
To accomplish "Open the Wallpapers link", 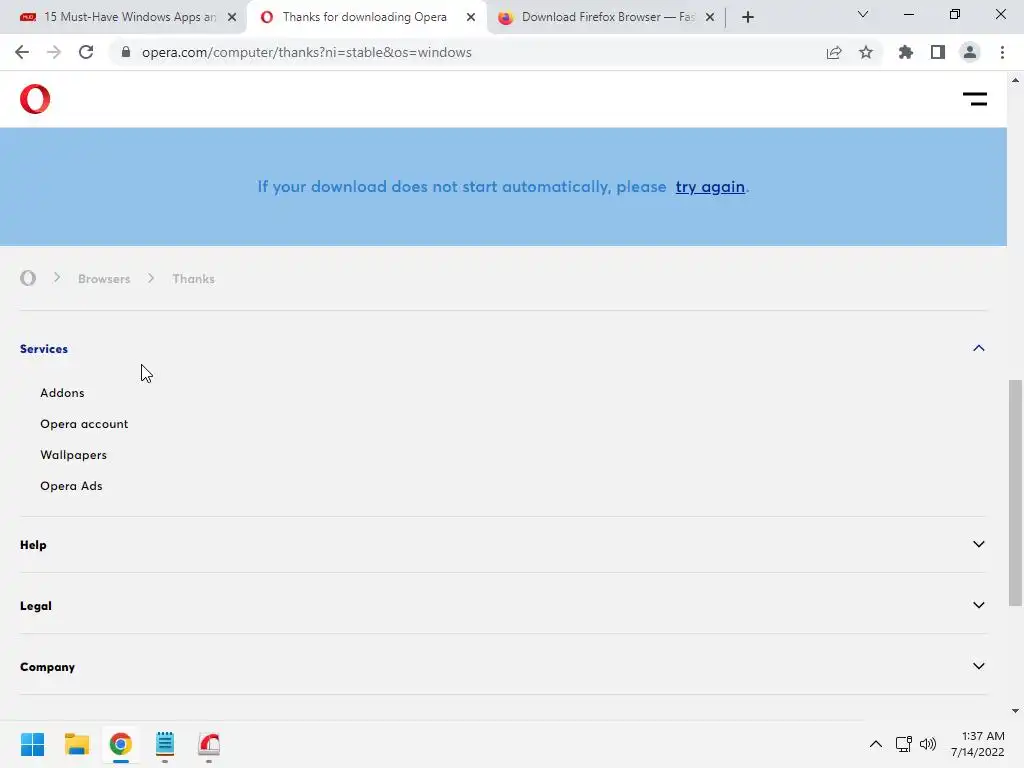I will [x=73, y=455].
